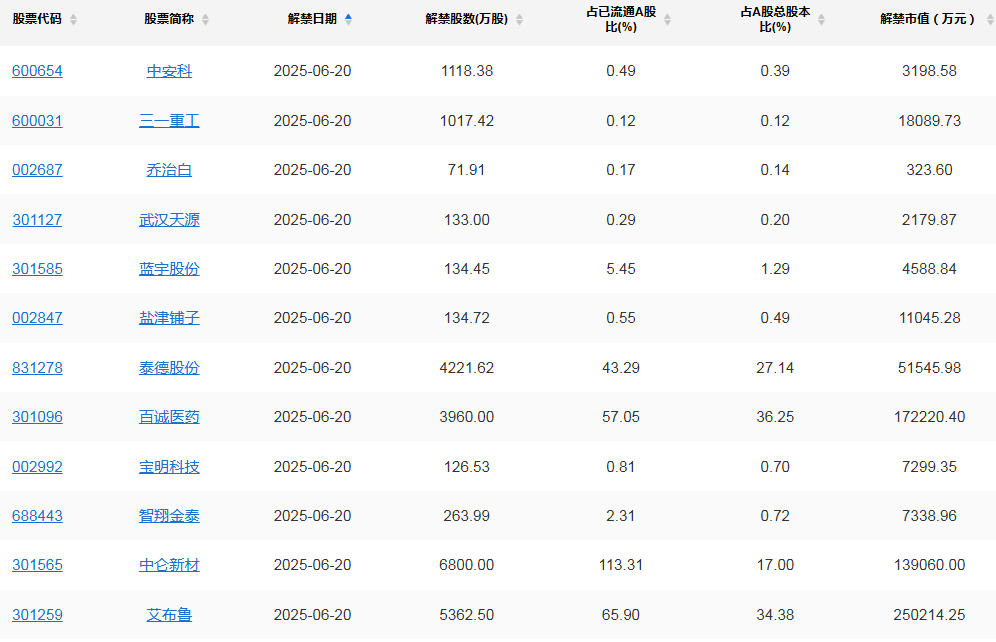
Task: Open the 百诚医药 stock page
Action: coord(168,417)
